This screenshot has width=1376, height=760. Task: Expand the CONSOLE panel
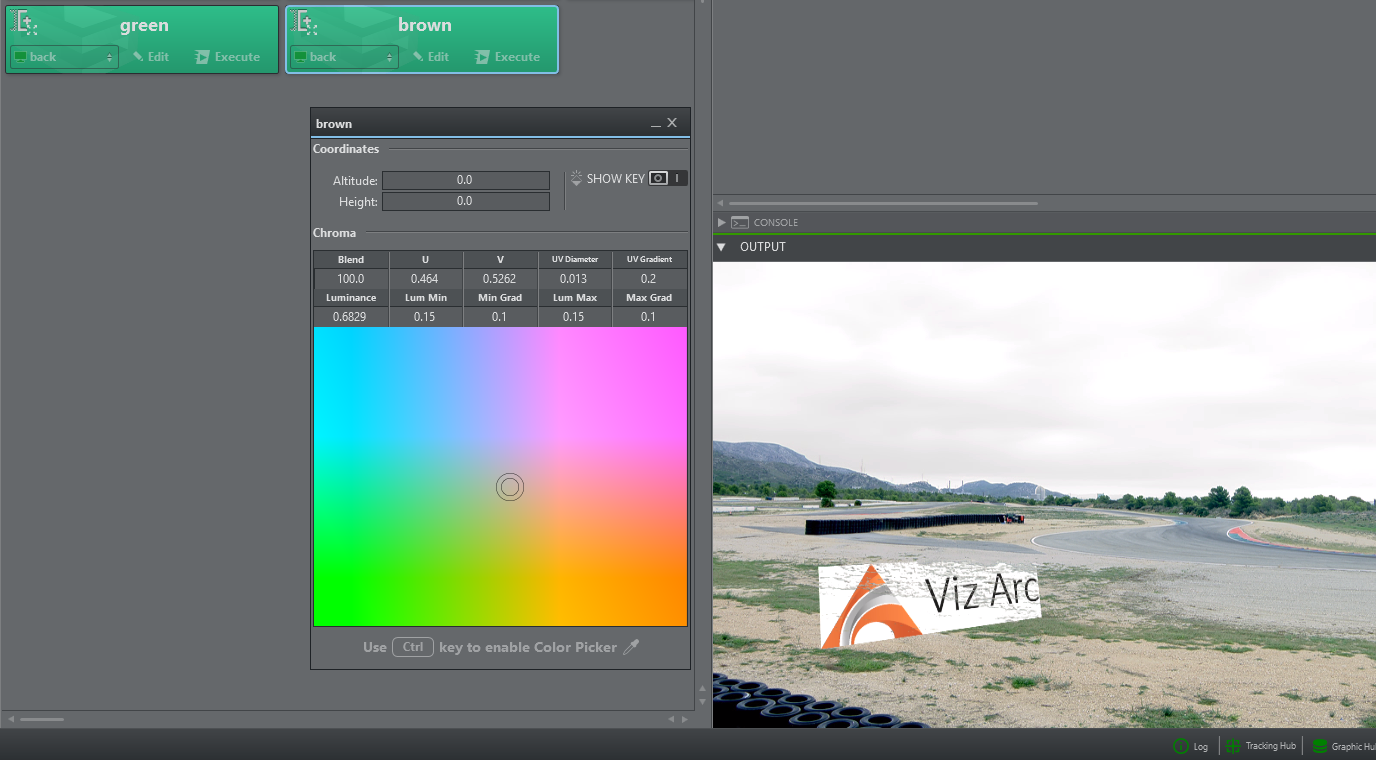click(x=722, y=222)
